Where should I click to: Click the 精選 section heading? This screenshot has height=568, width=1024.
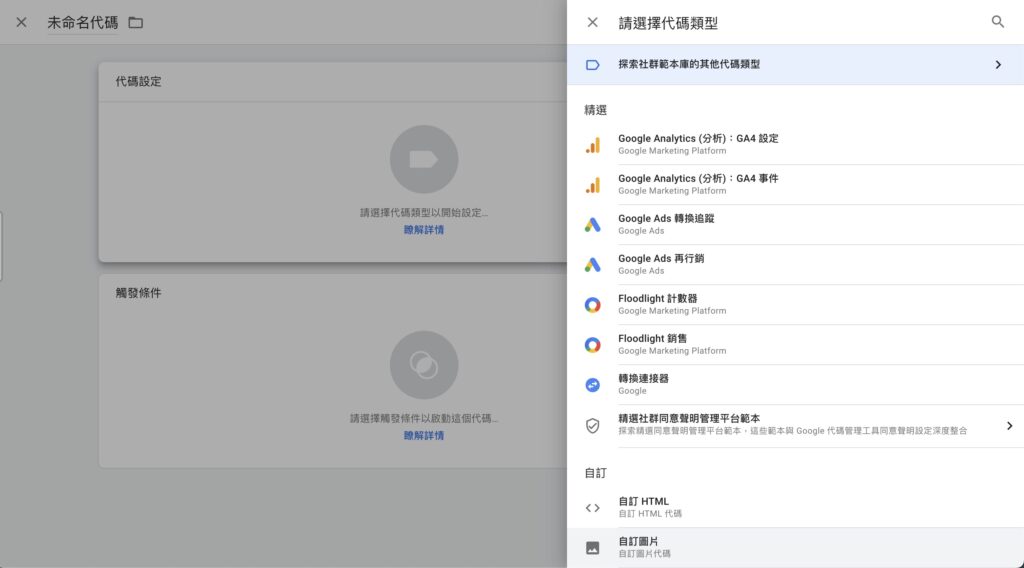coord(595,110)
